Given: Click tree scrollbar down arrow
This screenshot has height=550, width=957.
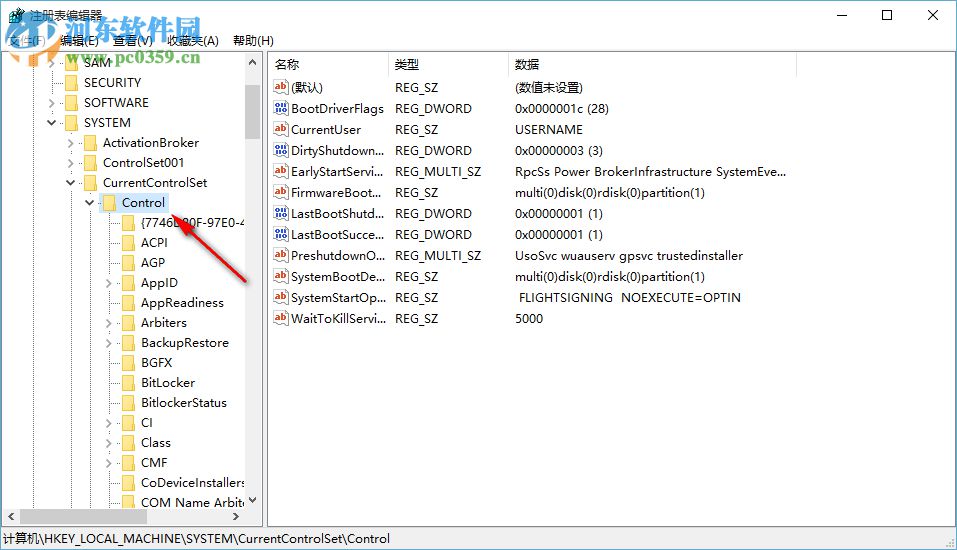Looking at the screenshot, I should pos(253,501).
